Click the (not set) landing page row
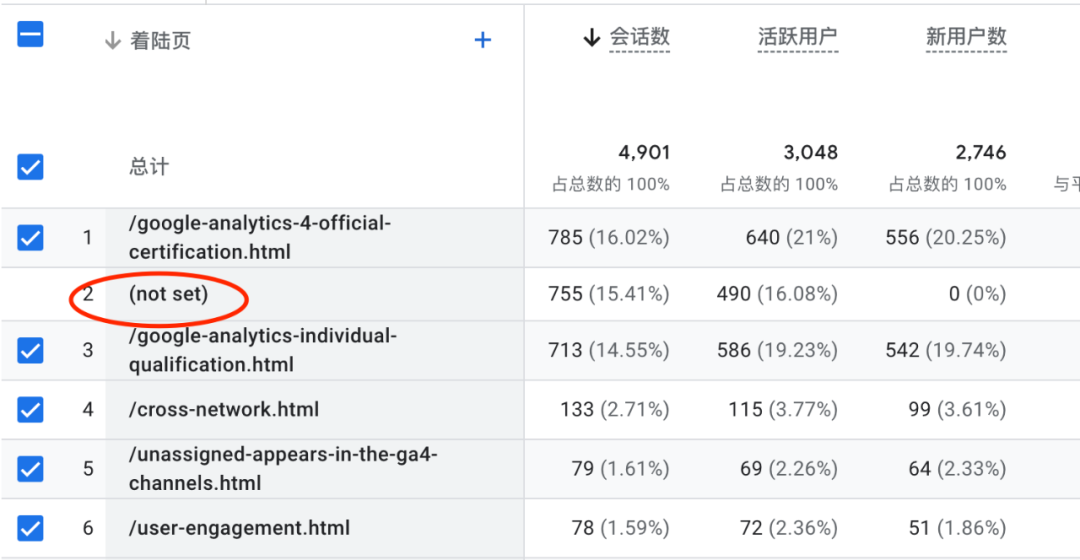The width and height of the screenshot is (1080, 560). click(168, 294)
